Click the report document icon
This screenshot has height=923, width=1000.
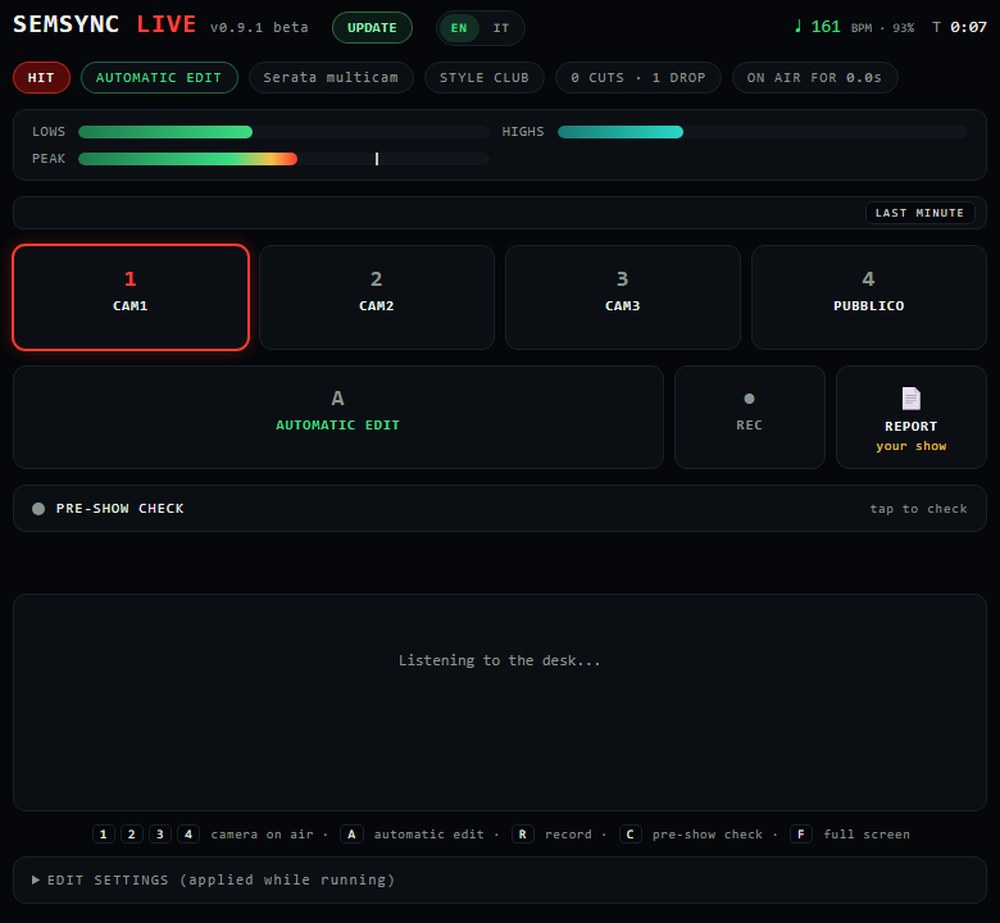[x=911, y=399]
